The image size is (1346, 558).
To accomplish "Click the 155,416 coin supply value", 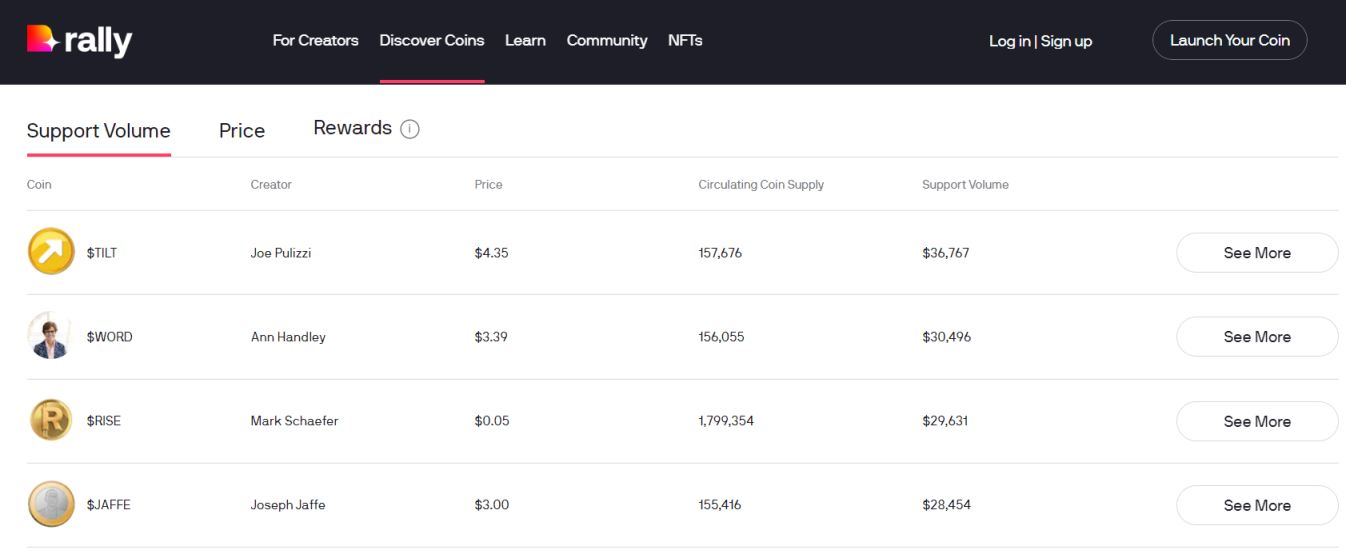I will coord(720,505).
